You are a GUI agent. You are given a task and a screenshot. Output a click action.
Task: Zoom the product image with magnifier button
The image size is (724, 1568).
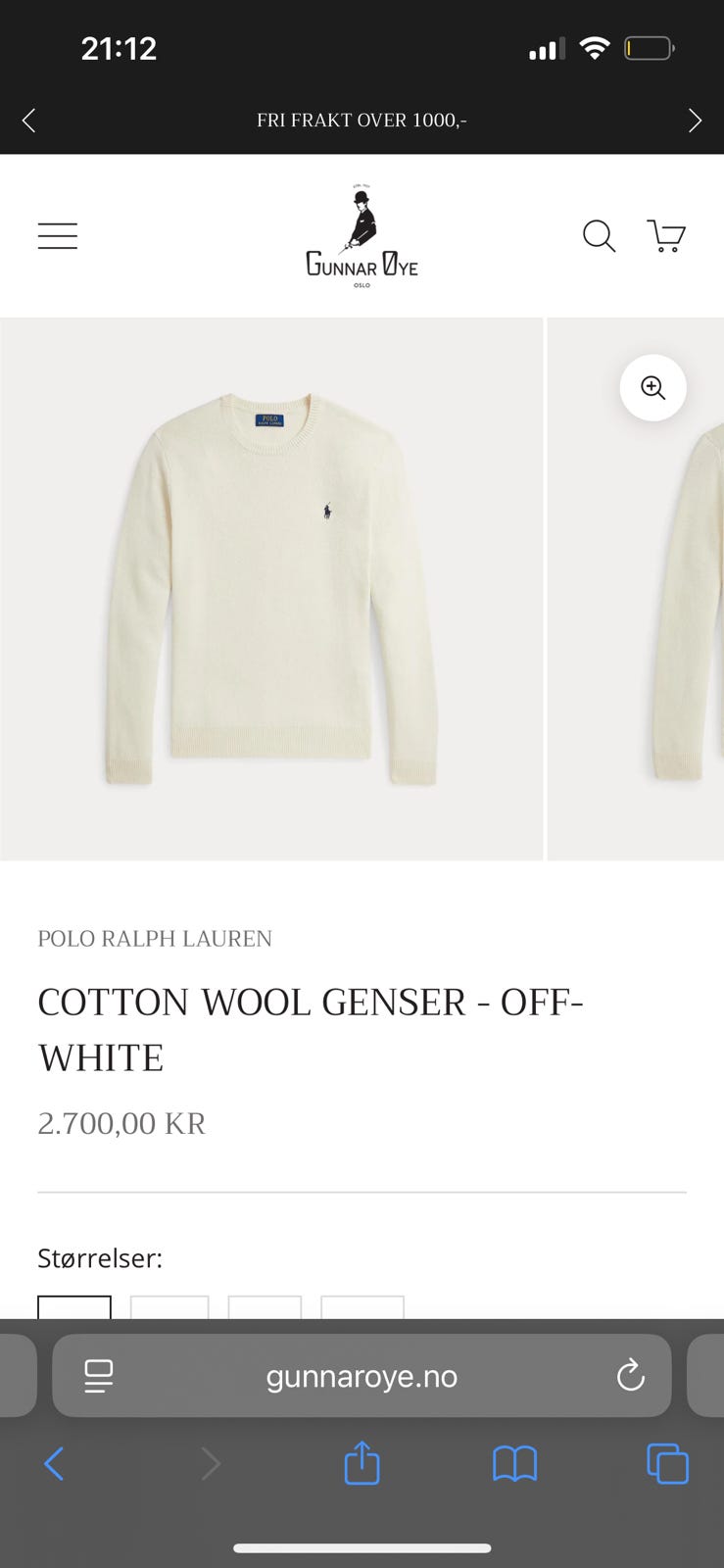[x=653, y=388]
